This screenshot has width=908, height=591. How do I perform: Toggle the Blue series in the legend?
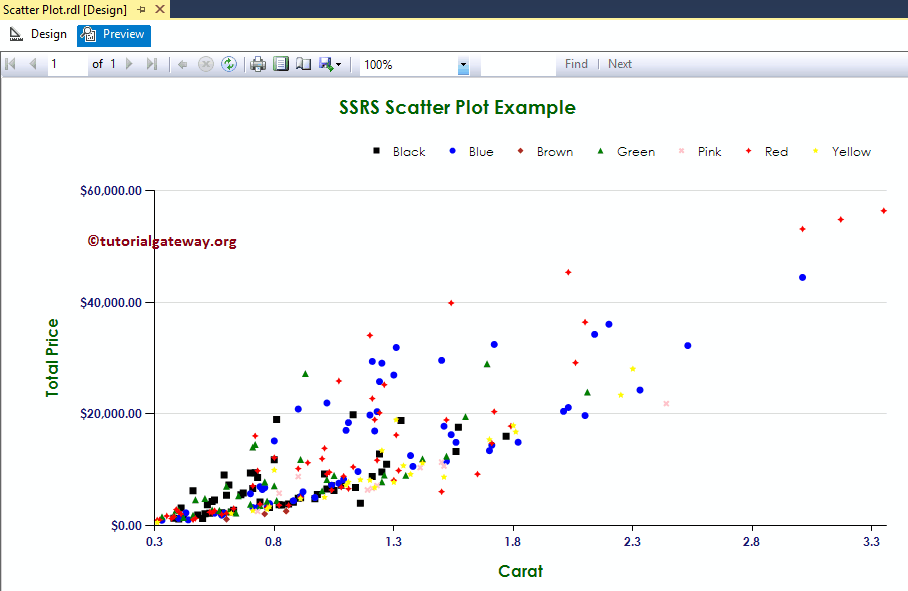478,151
